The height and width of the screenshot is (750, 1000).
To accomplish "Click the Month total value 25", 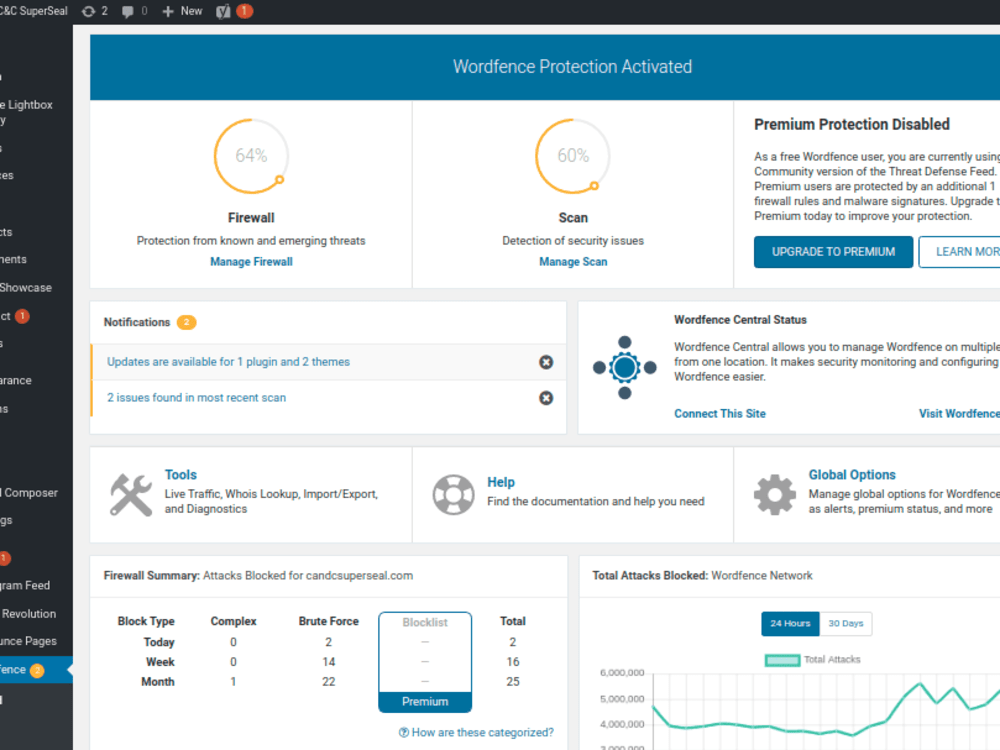I will (513, 682).
